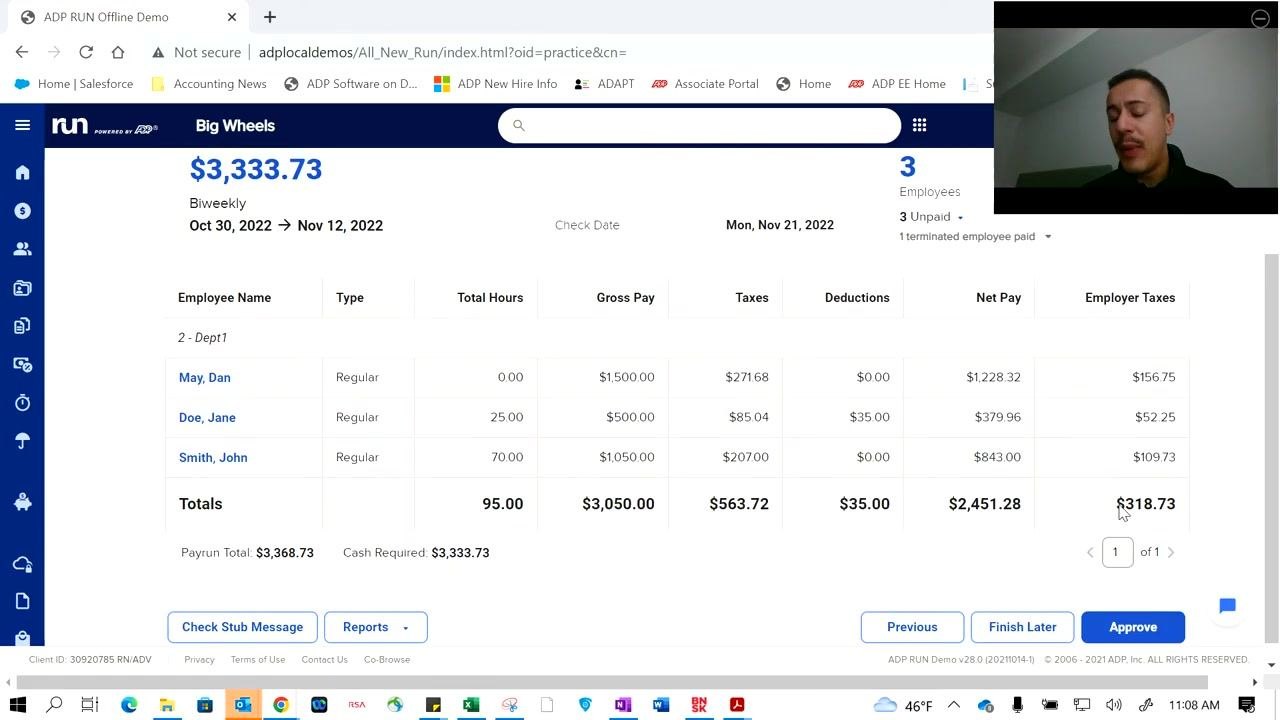
Task: Open the blue chat bubble icon
Action: pyautogui.click(x=1227, y=606)
